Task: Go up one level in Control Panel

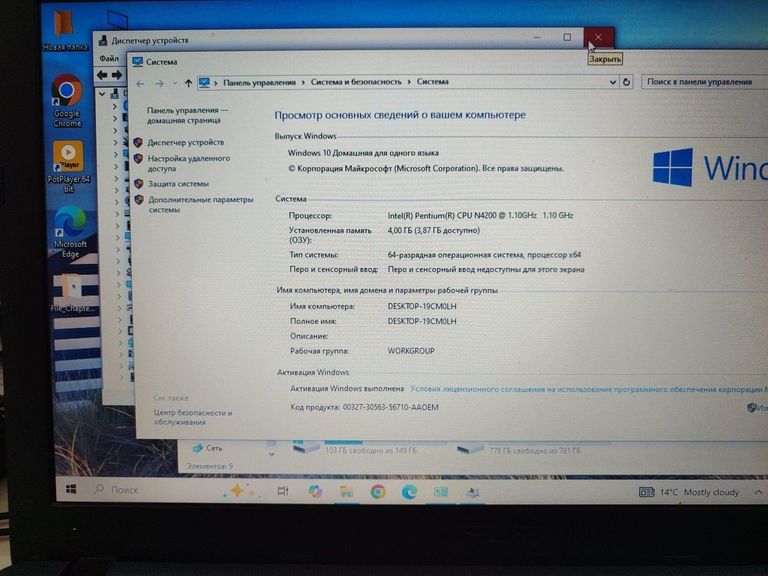Action: click(188, 83)
